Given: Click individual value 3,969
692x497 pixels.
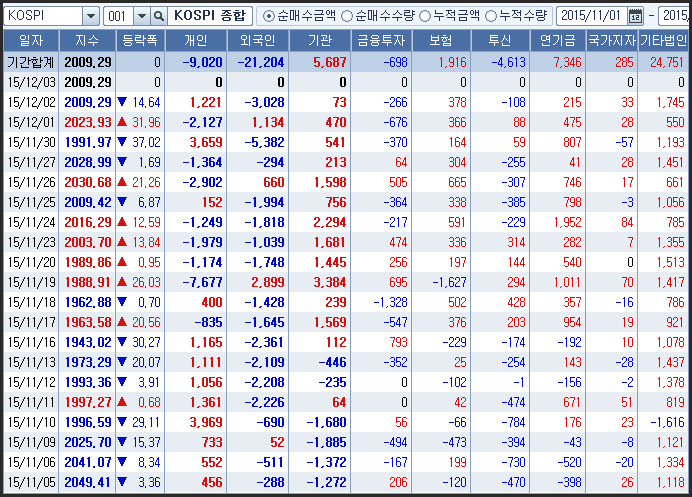Looking at the screenshot, I should [206, 422].
